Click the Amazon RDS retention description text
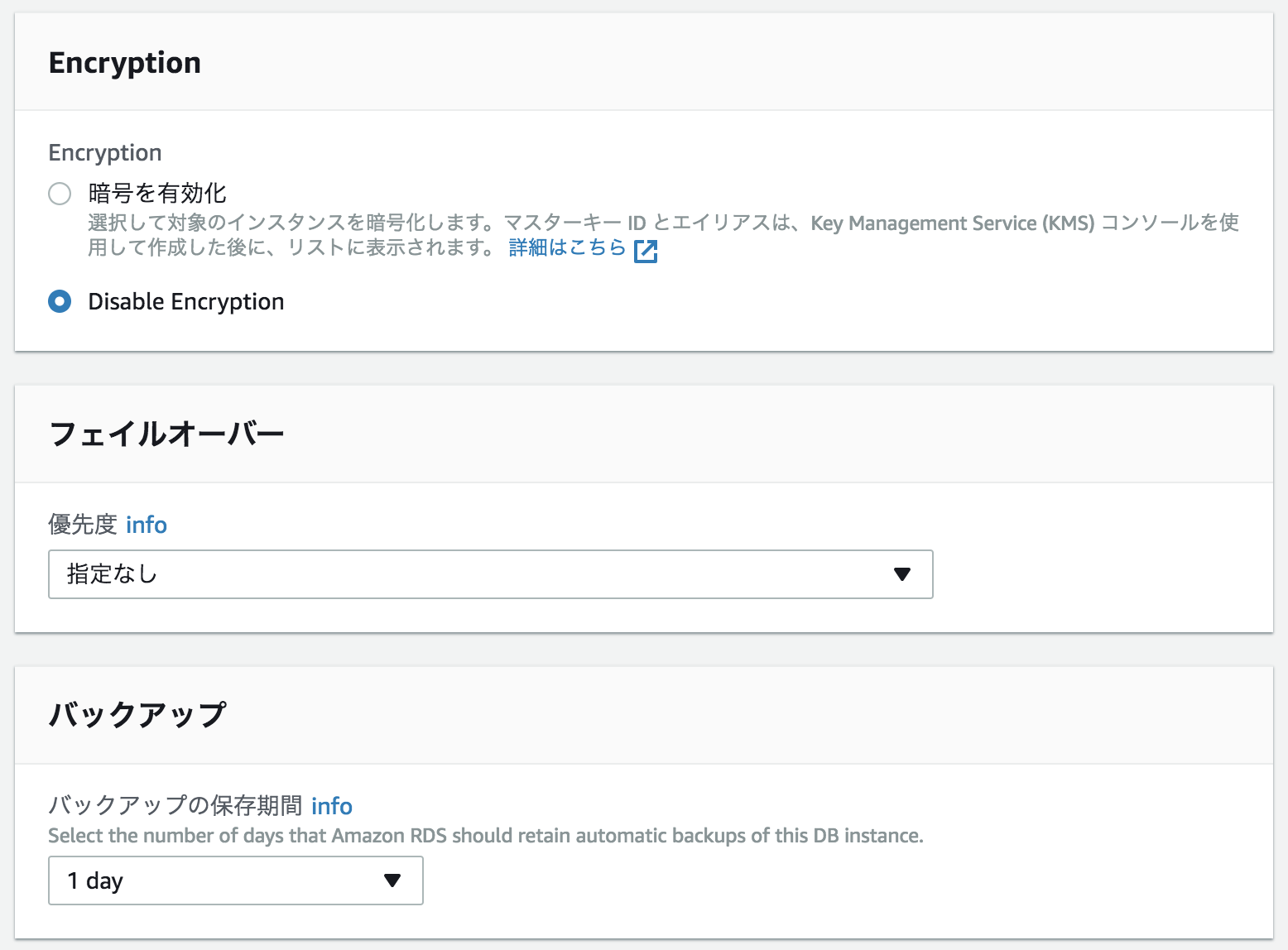 click(486, 836)
